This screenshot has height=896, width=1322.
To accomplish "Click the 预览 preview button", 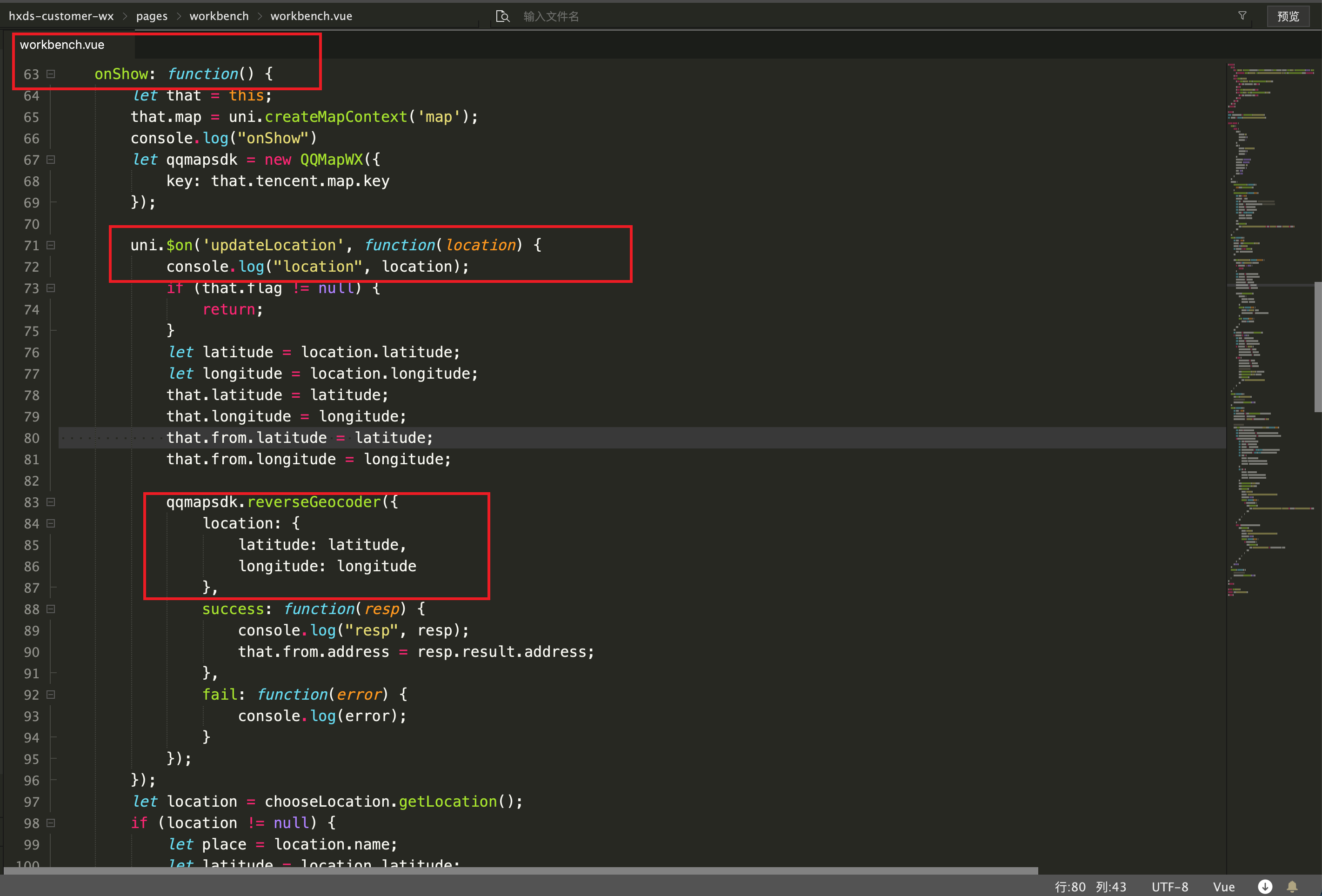I will (1288, 16).
